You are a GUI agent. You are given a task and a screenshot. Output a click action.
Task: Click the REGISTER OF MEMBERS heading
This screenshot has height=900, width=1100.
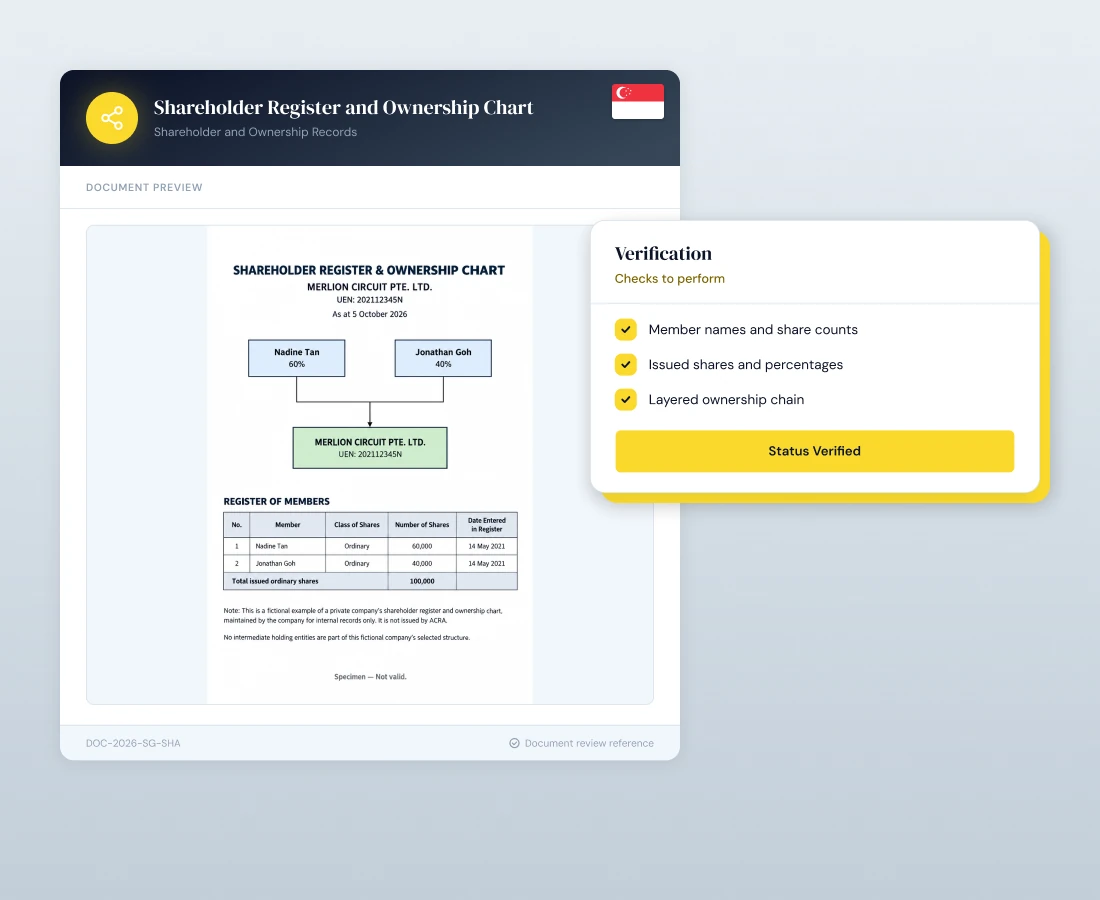click(x=276, y=502)
